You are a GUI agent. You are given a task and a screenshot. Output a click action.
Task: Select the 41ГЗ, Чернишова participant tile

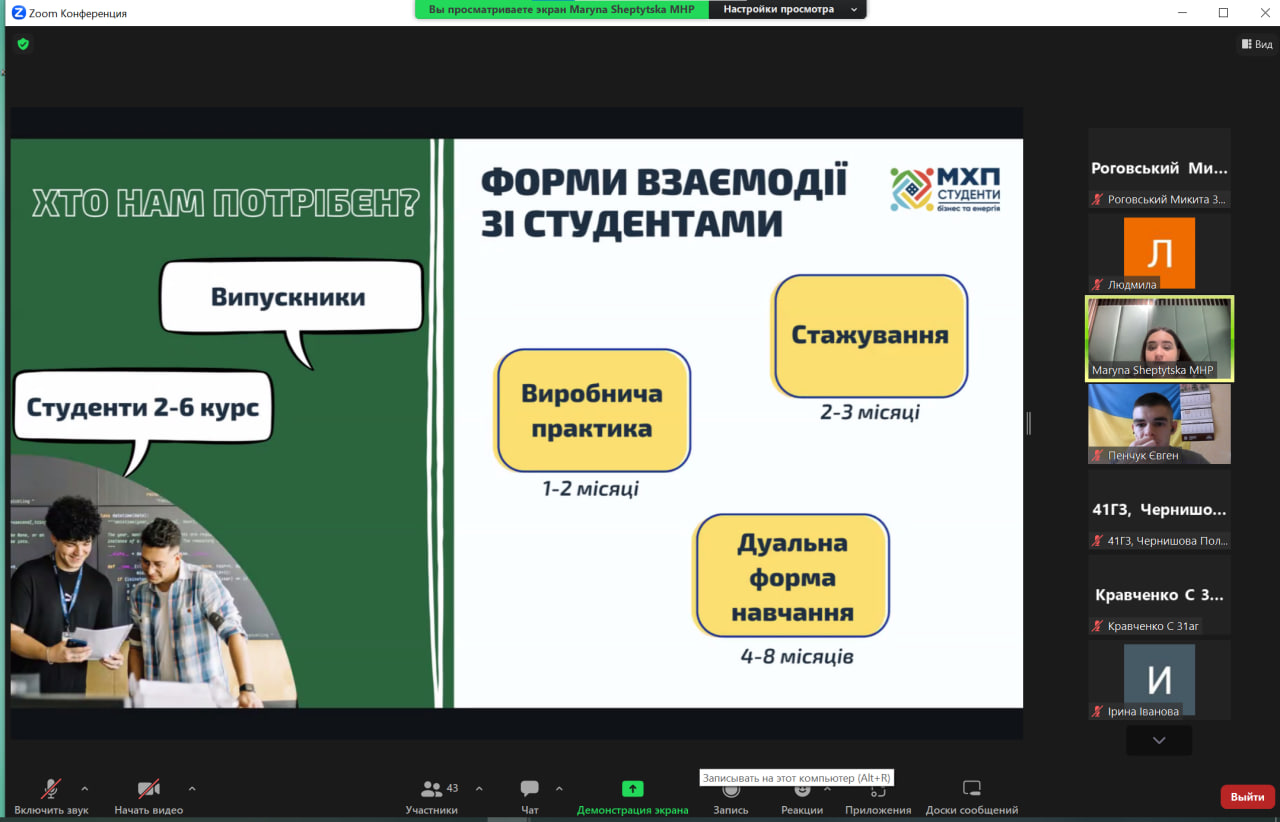point(1160,509)
